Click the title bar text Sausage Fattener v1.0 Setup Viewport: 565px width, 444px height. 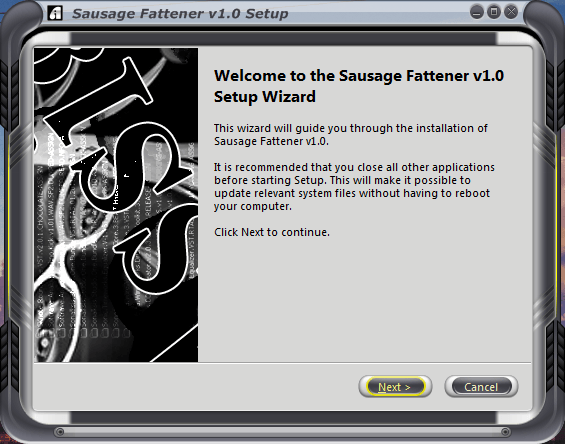coord(180,14)
